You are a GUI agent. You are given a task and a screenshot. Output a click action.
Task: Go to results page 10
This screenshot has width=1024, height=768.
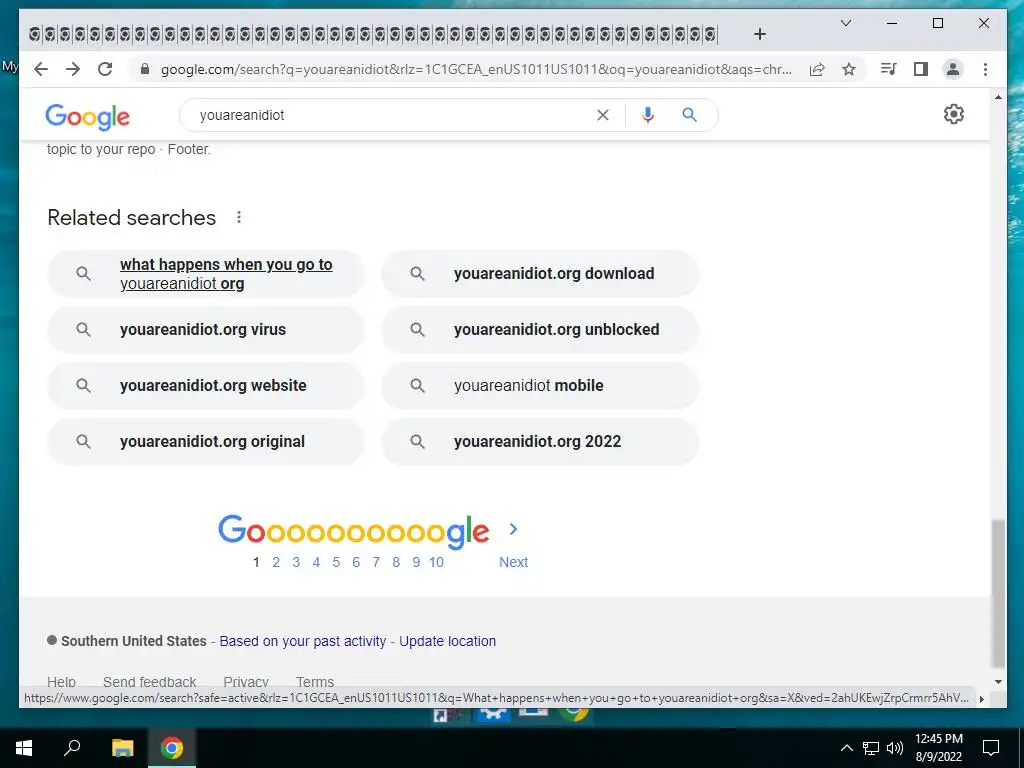click(x=436, y=562)
